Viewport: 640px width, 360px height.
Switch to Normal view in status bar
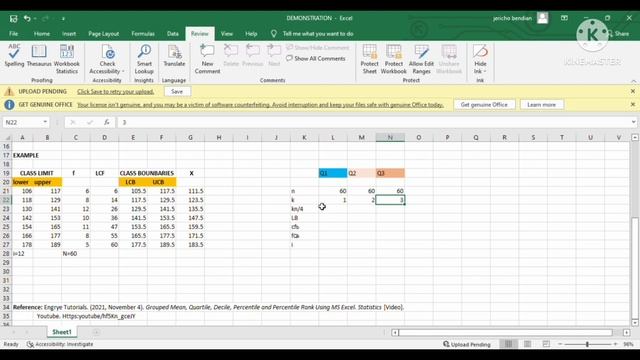coord(508,344)
